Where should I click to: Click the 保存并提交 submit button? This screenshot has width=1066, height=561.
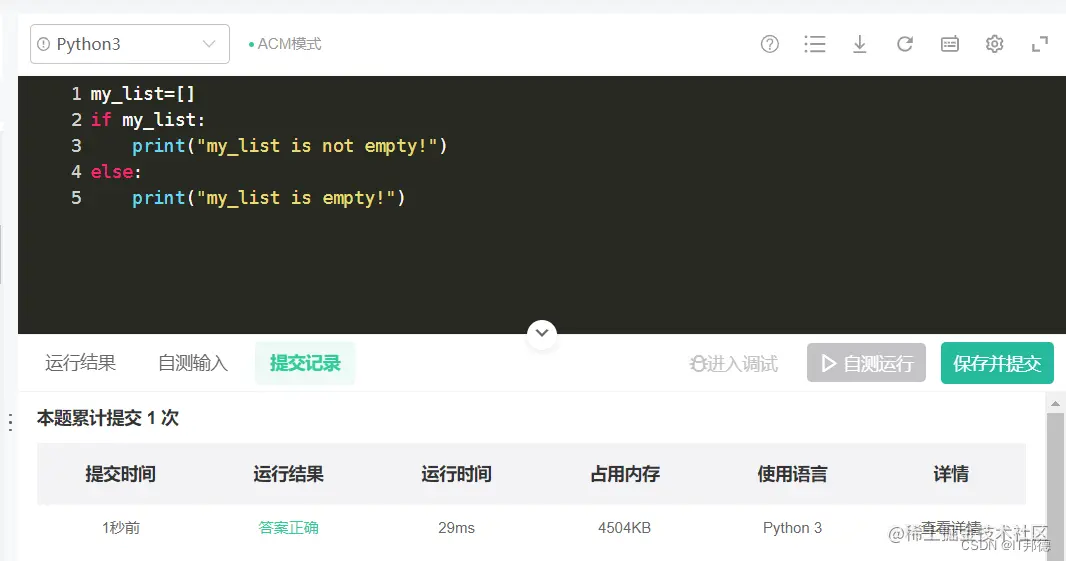pos(997,363)
